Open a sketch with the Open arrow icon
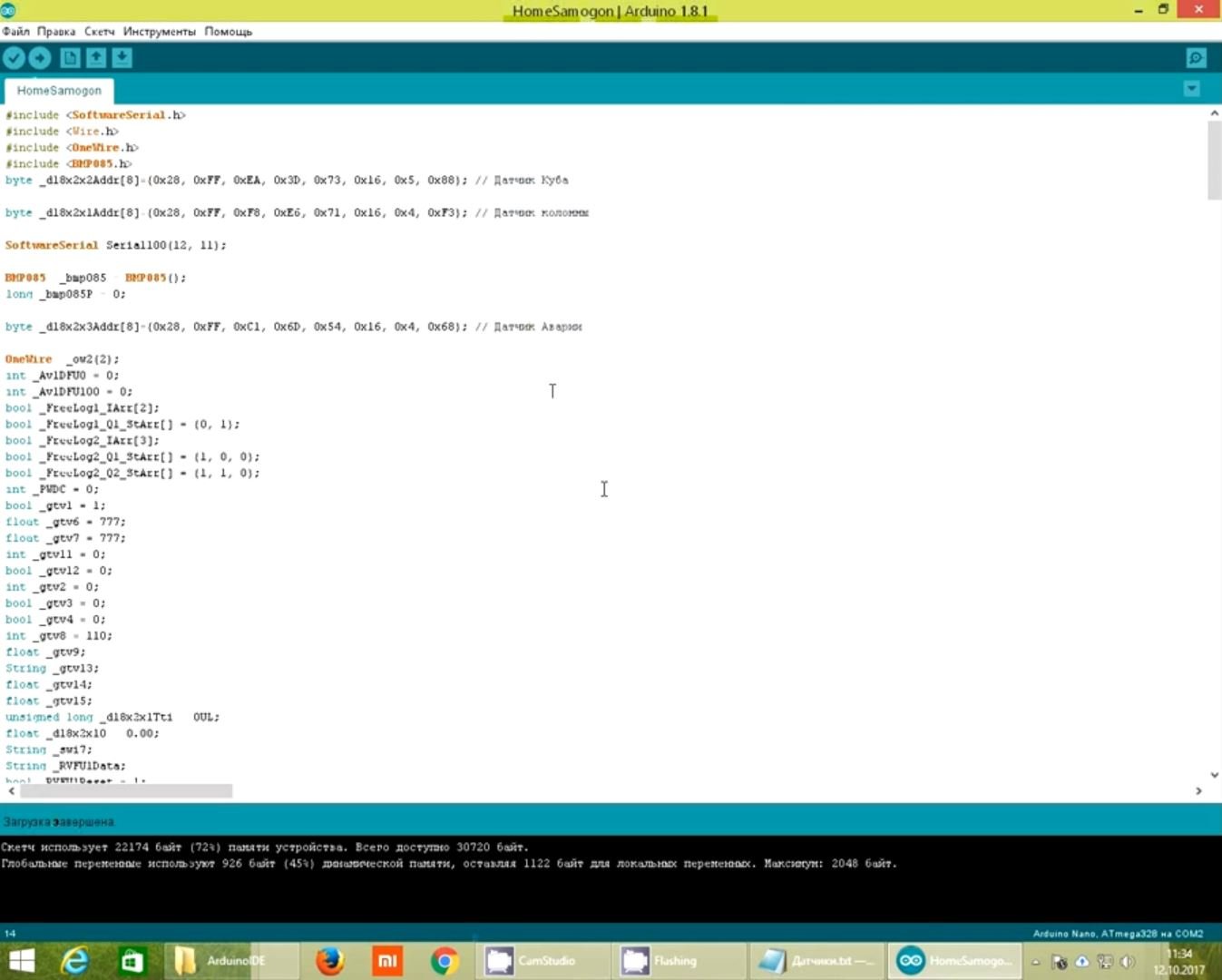 [x=95, y=58]
